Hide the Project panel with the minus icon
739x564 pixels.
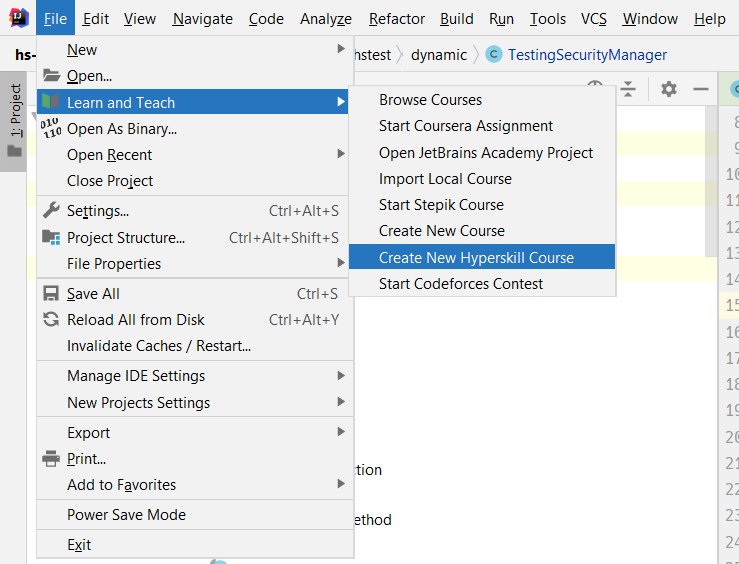(x=701, y=89)
